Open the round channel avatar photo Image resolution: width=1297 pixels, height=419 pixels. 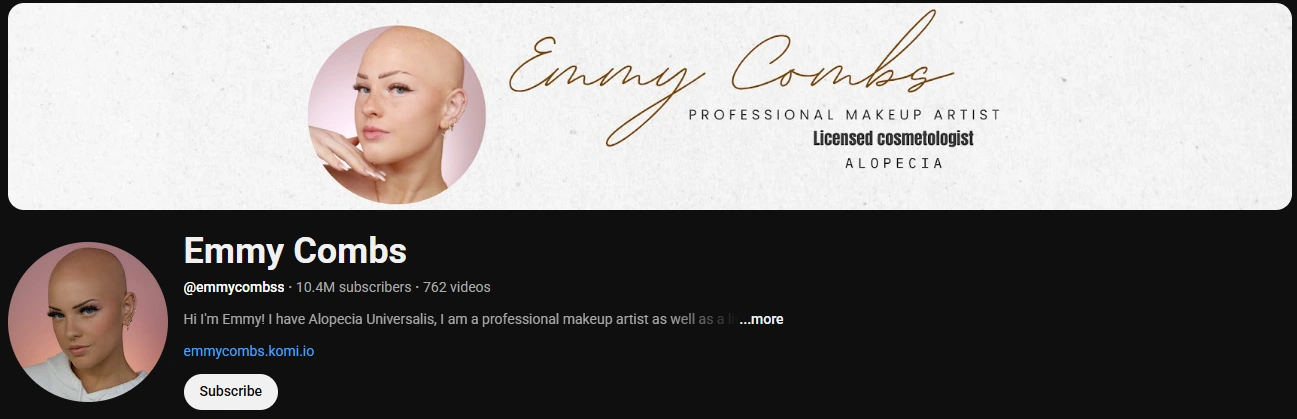88,322
